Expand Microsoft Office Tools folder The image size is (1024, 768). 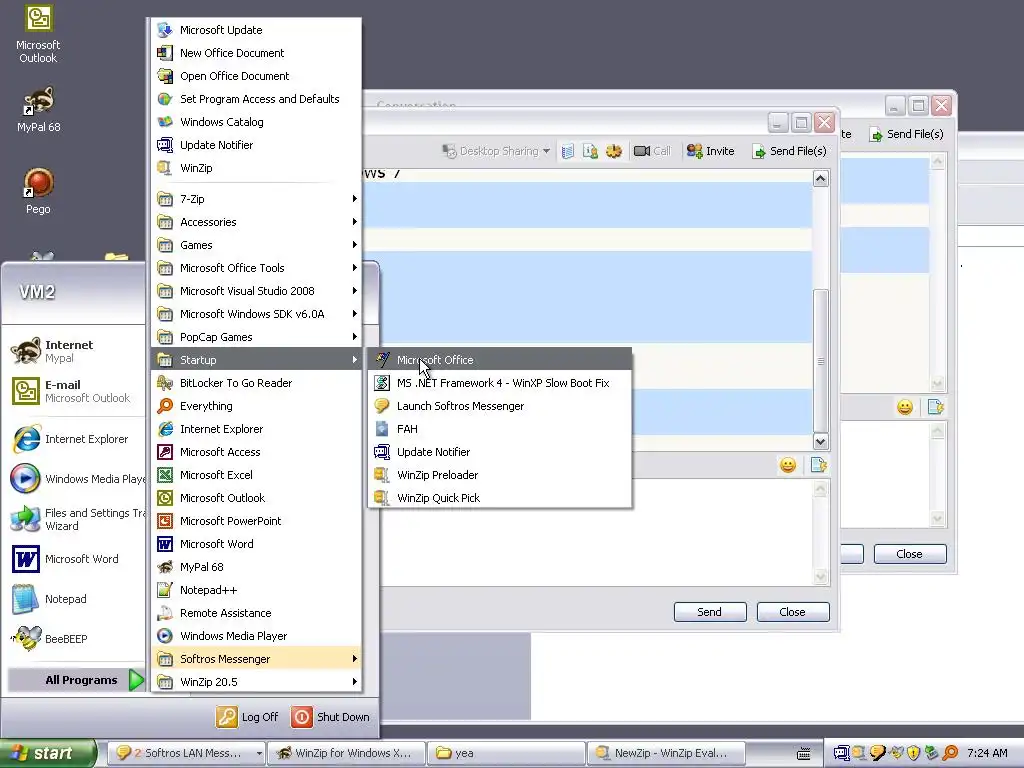coord(256,268)
